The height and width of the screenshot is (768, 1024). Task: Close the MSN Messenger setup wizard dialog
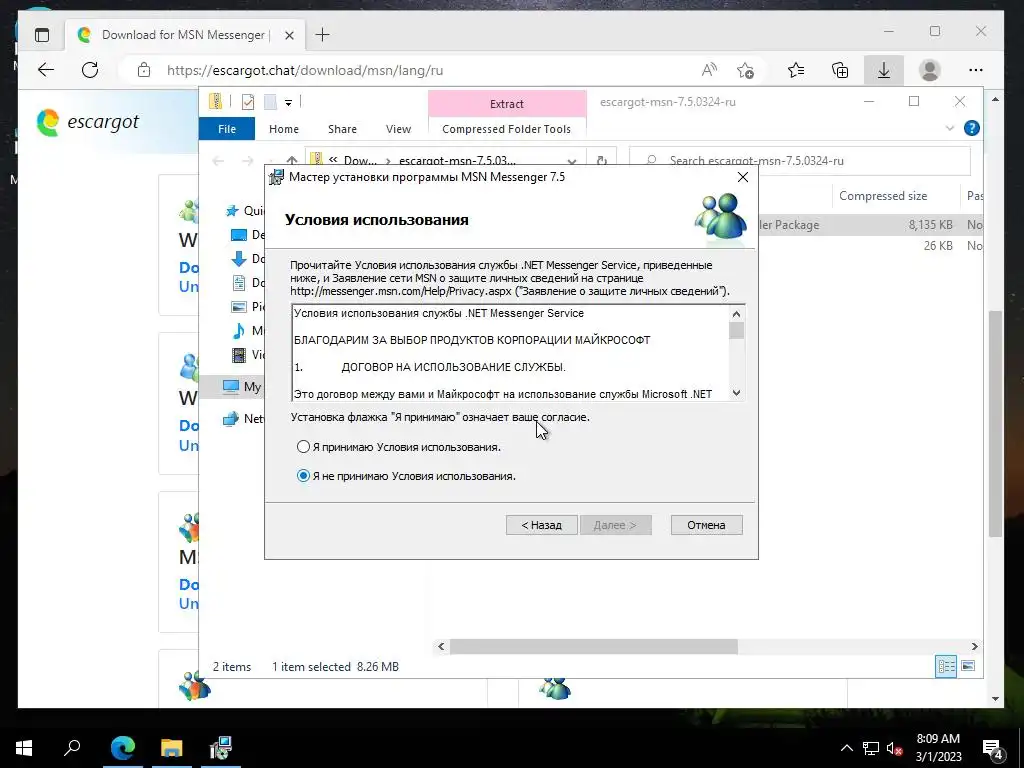point(743,177)
